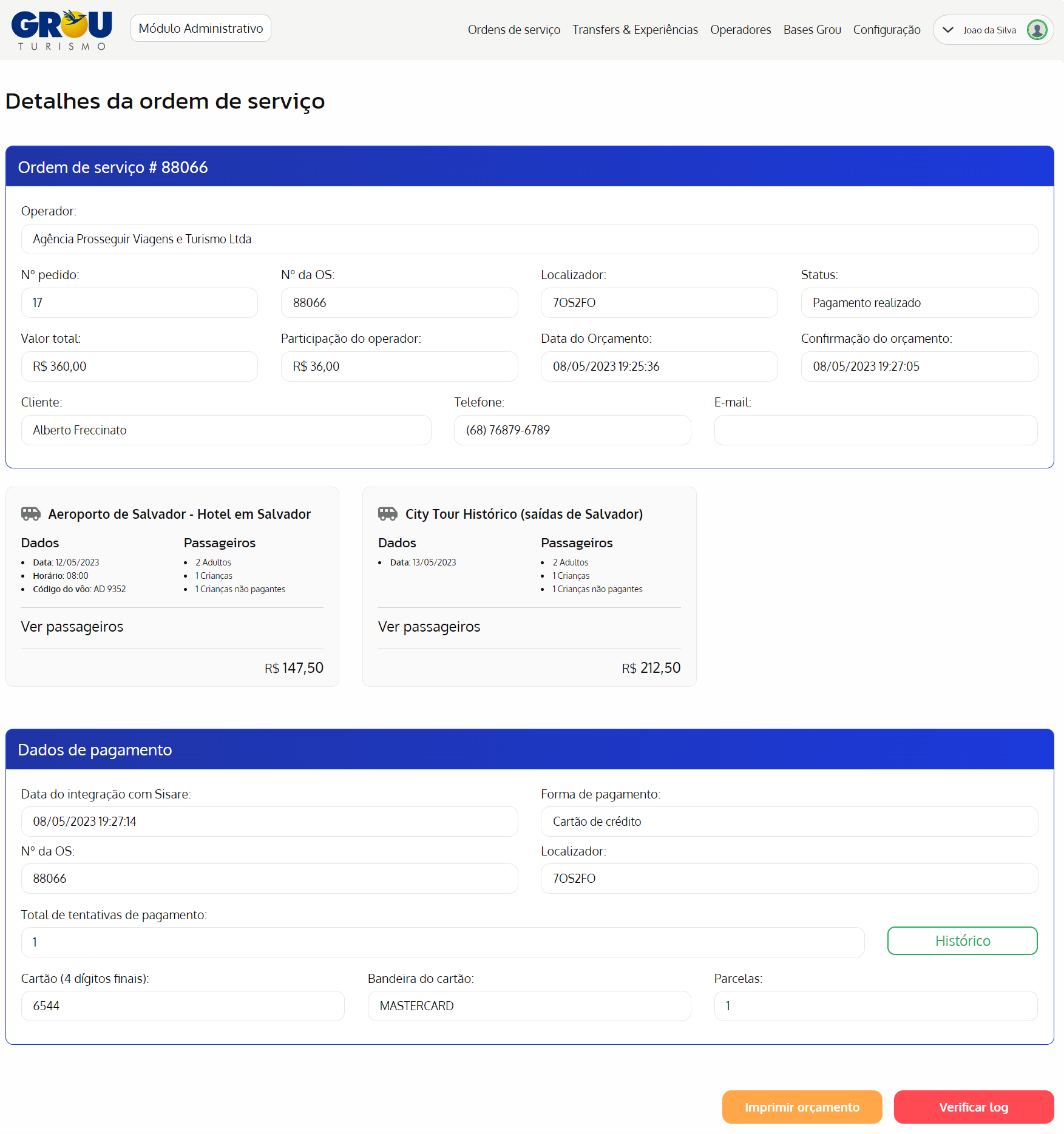1064x1134 pixels.
Task: Click the Imprimir orçamento button
Action: click(x=802, y=1107)
